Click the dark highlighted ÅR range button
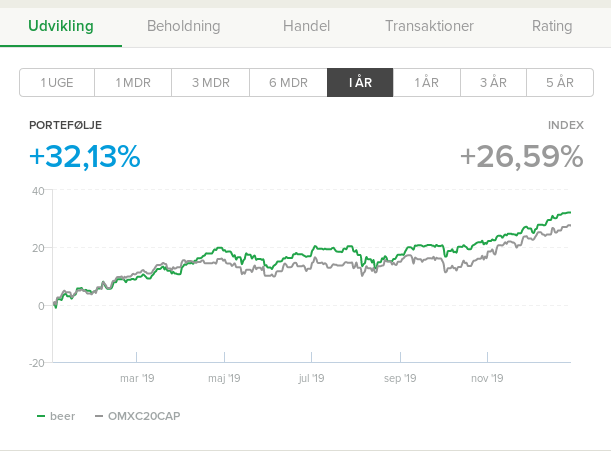This screenshot has width=611, height=451. tap(360, 83)
